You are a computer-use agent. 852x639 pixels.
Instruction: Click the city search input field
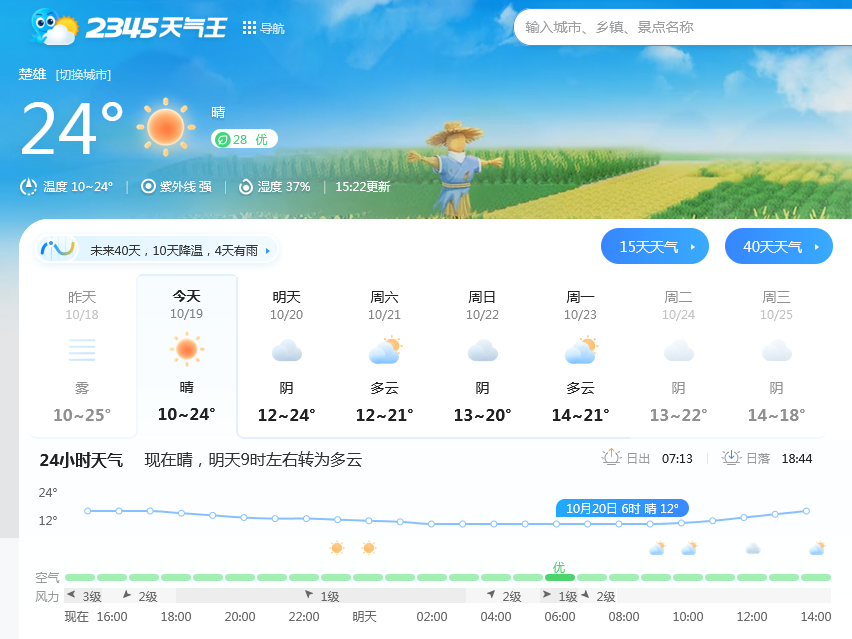point(680,27)
